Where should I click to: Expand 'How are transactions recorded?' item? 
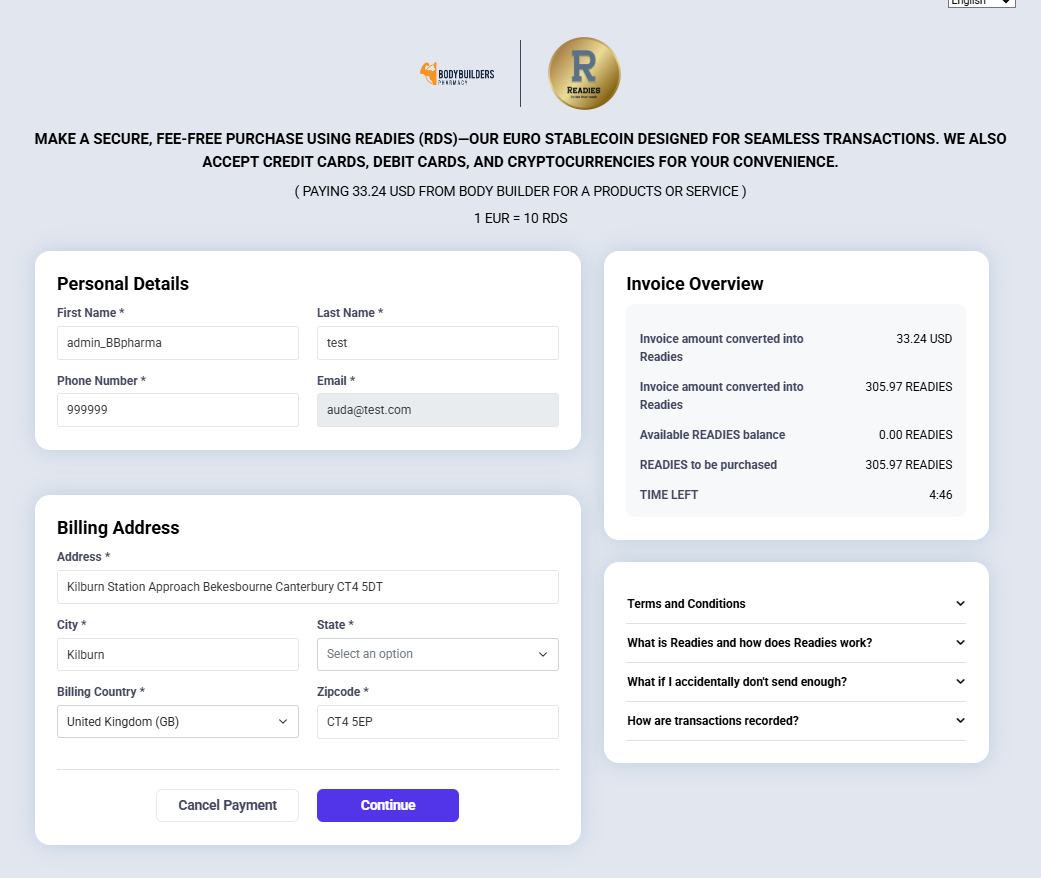click(x=796, y=721)
